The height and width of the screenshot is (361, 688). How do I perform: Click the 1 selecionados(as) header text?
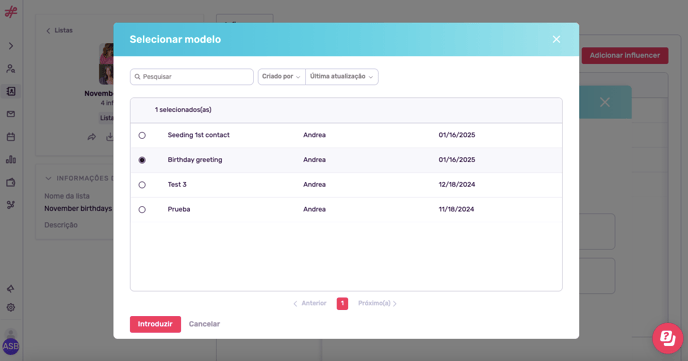183,110
